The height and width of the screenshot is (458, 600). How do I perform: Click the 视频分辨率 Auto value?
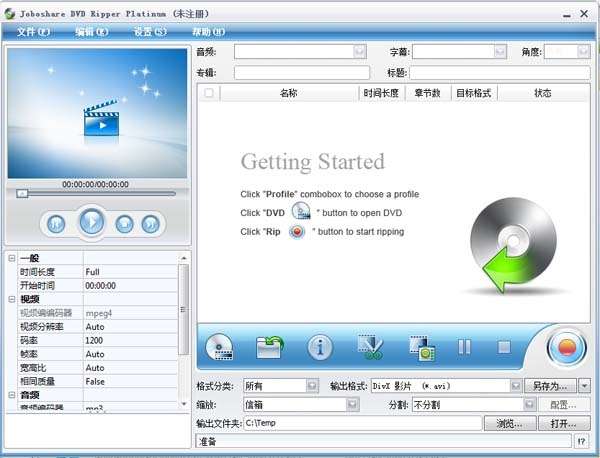pos(130,326)
